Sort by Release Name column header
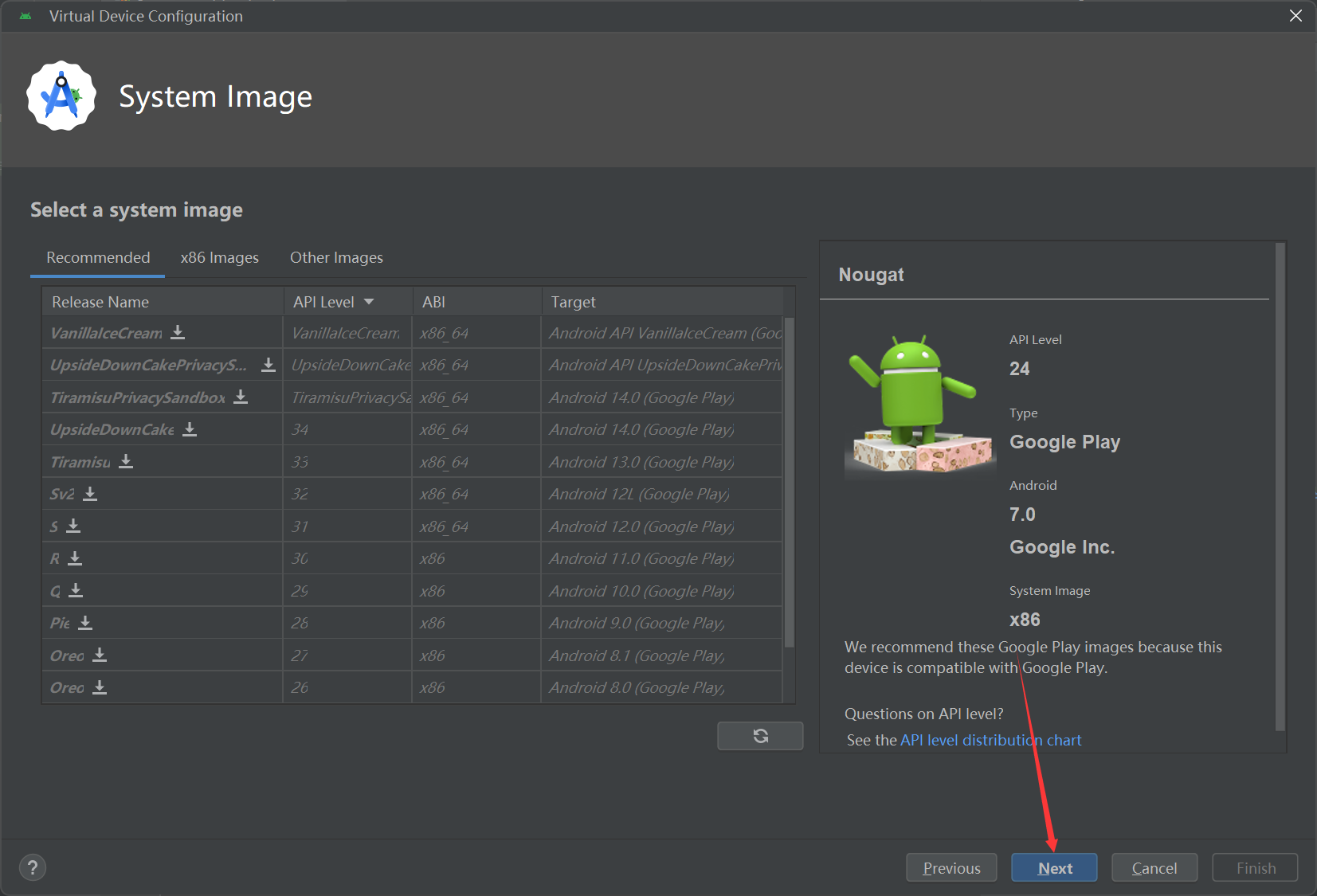Screen dimensions: 1317x896 pyautogui.click(x=163, y=302)
